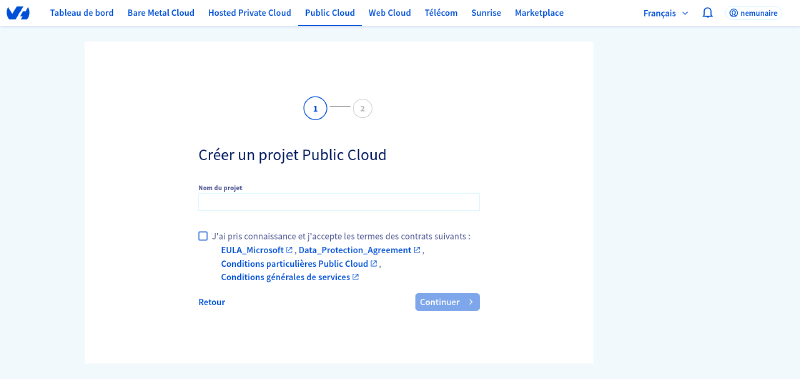
Task: Click the external-link icon beside EULA_Microsoft
Action: click(x=289, y=250)
